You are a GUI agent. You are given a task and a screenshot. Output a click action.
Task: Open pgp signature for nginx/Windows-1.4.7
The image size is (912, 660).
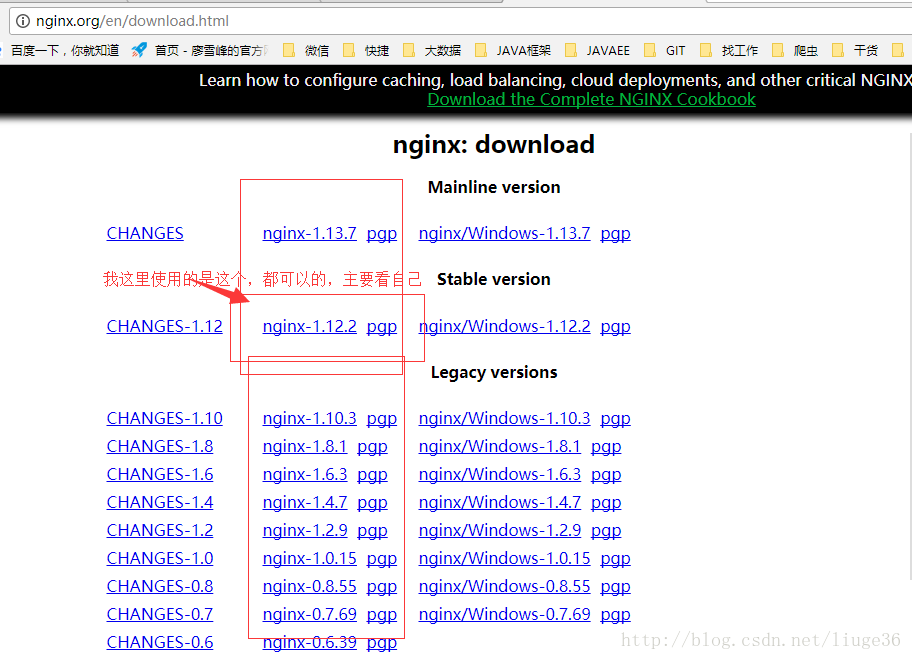pyautogui.click(x=606, y=502)
